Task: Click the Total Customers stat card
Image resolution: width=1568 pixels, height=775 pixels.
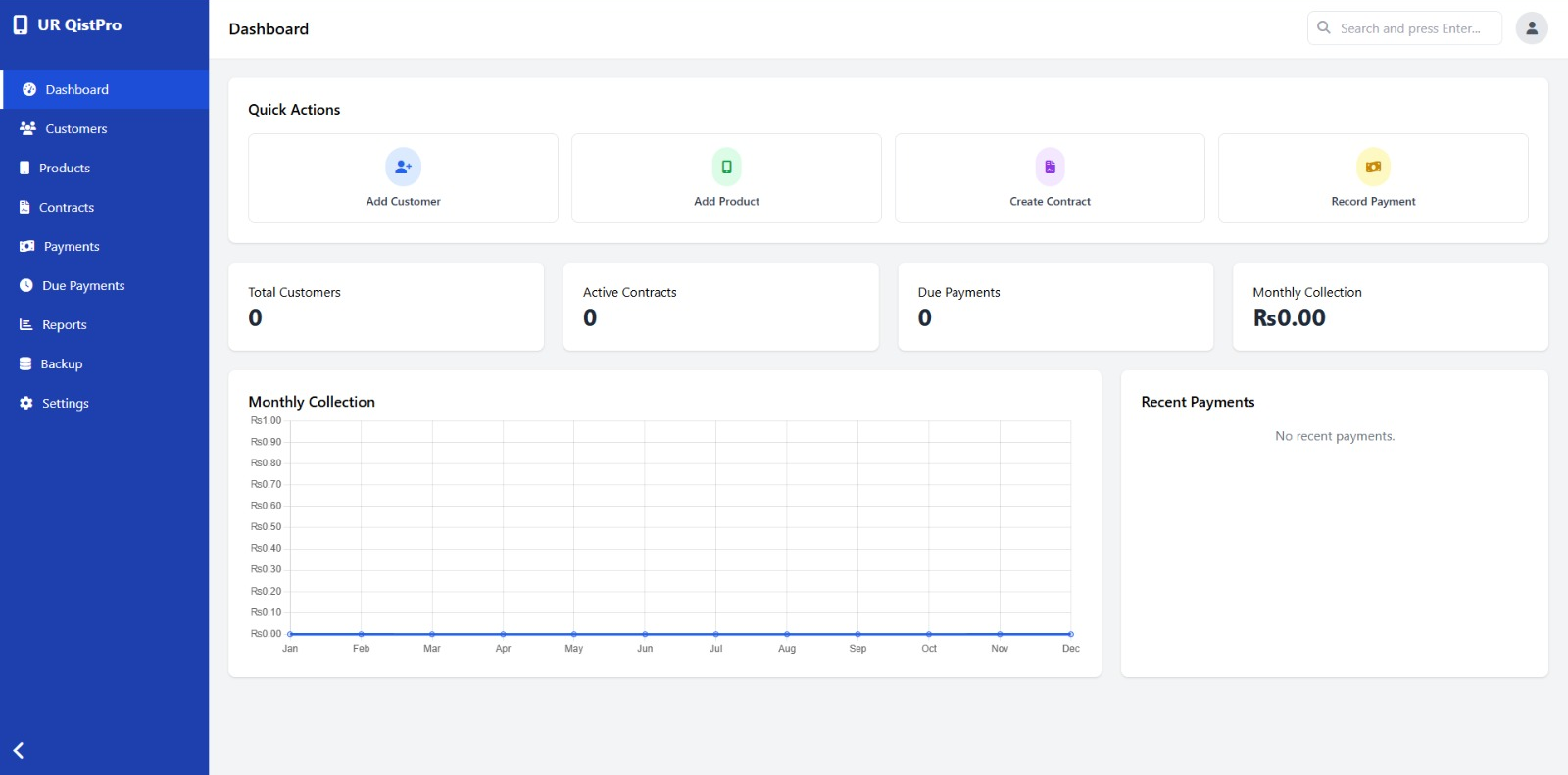Action: click(385, 306)
